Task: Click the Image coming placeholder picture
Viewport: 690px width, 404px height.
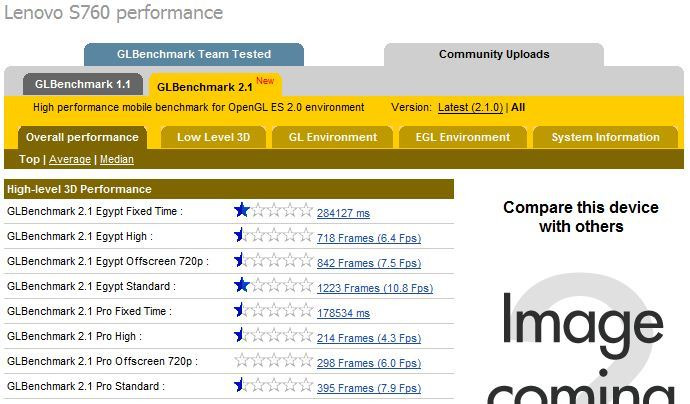Action: (x=581, y=339)
